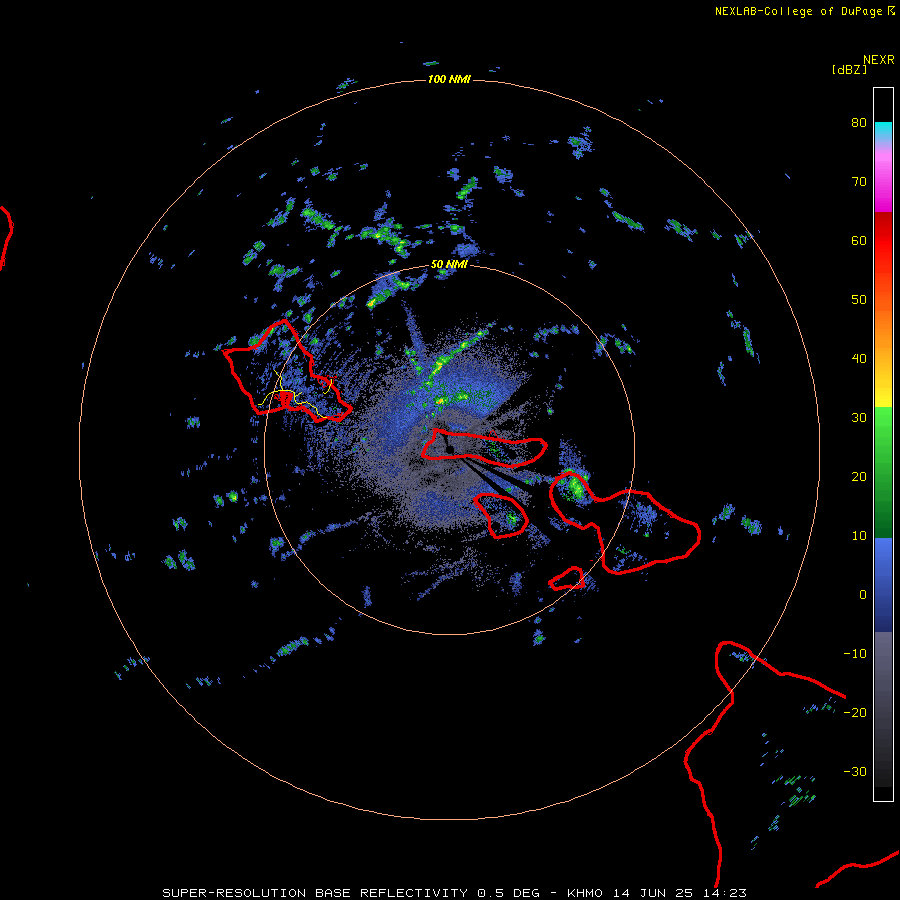The height and width of the screenshot is (900, 900).
Task: Click the -30 dBZ scale value
Action: pyautogui.click(x=855, y=772)
